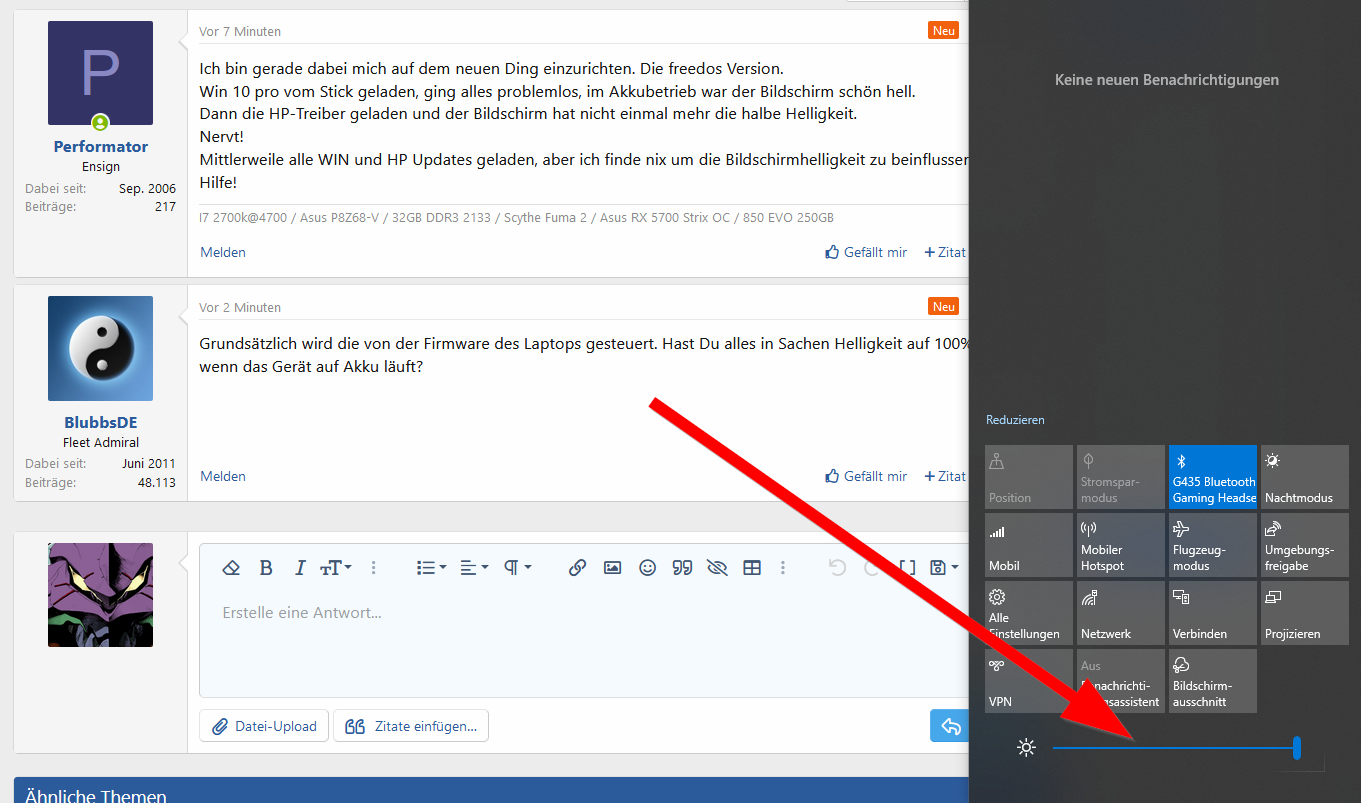
Task: Click the 'Vor 7 Minuten' timestamp
Action: click(240, 32)
